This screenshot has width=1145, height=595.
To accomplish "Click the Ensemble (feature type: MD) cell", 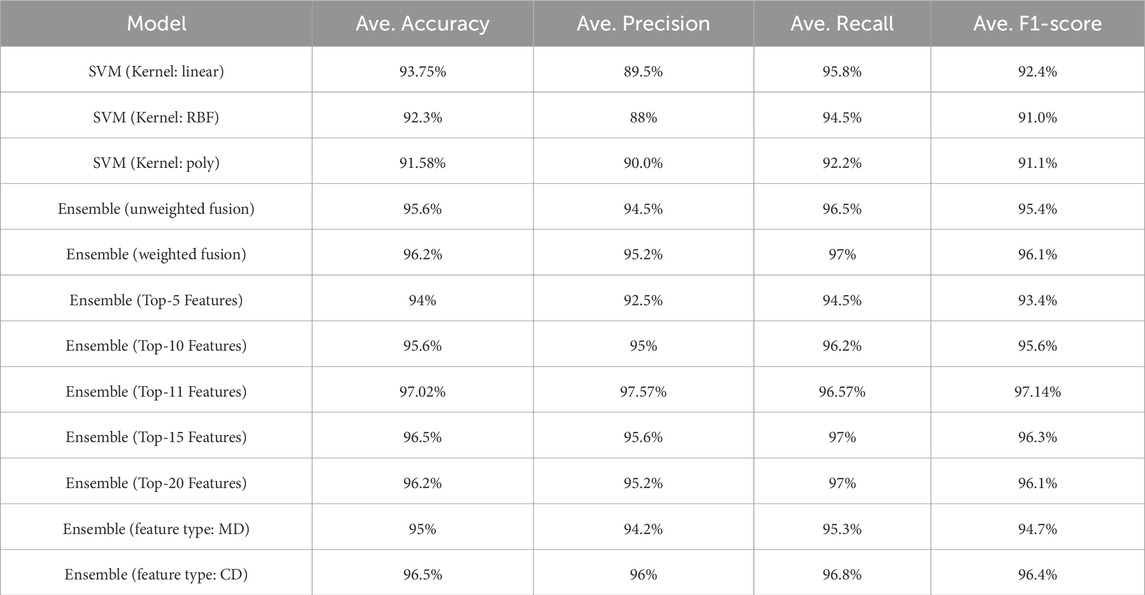I will coord(156,529).
